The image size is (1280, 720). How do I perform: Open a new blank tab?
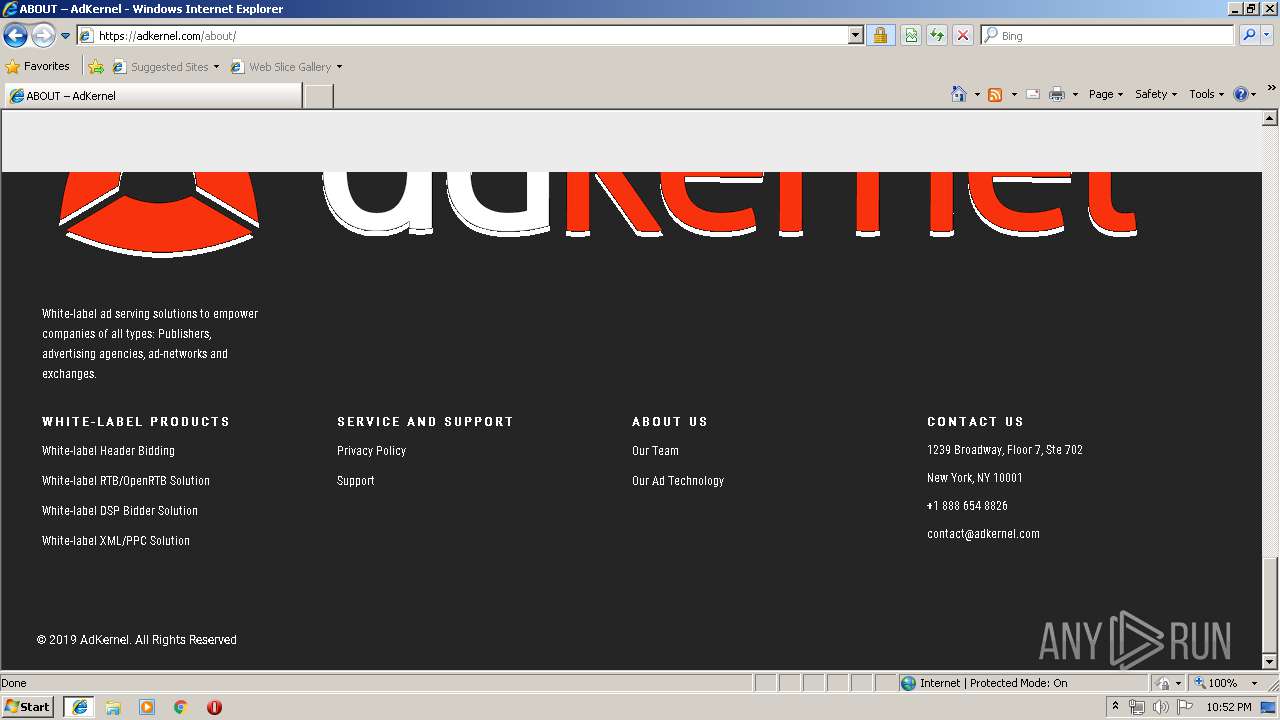point(318,96)
